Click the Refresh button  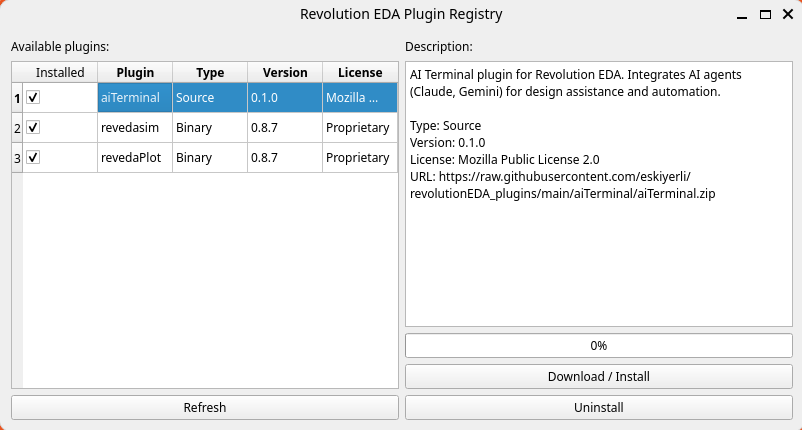[x=205, y=408]
